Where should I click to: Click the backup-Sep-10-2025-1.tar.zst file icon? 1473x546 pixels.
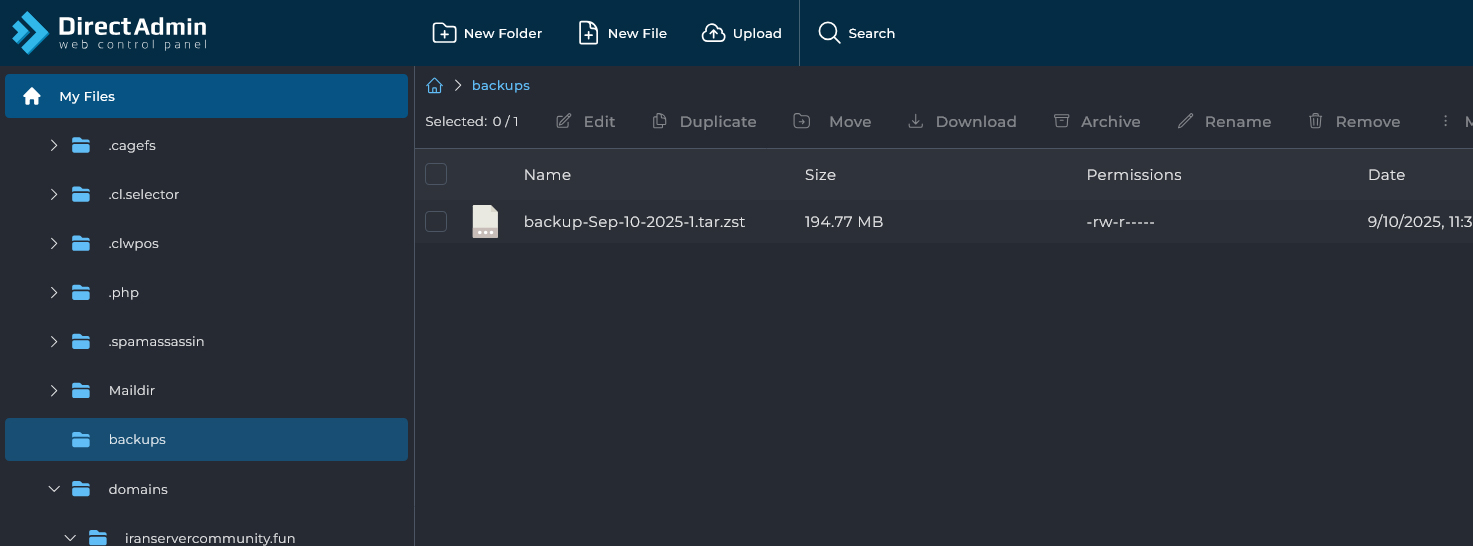coord(485,221)
